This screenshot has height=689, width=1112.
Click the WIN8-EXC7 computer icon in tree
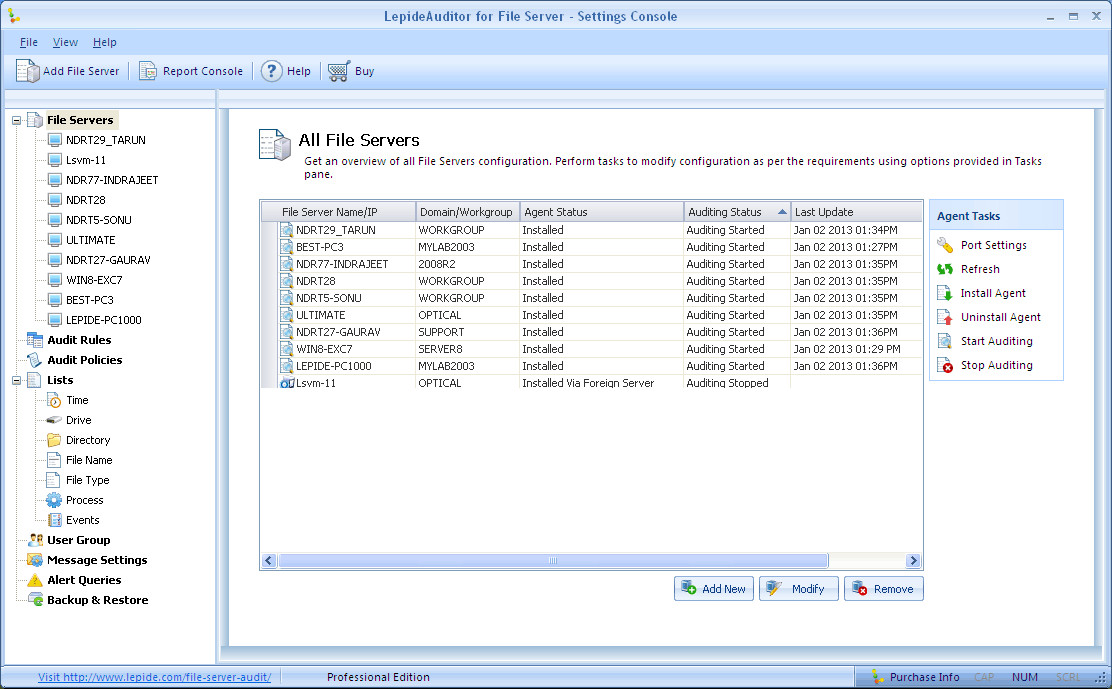[x=55, y=280]
